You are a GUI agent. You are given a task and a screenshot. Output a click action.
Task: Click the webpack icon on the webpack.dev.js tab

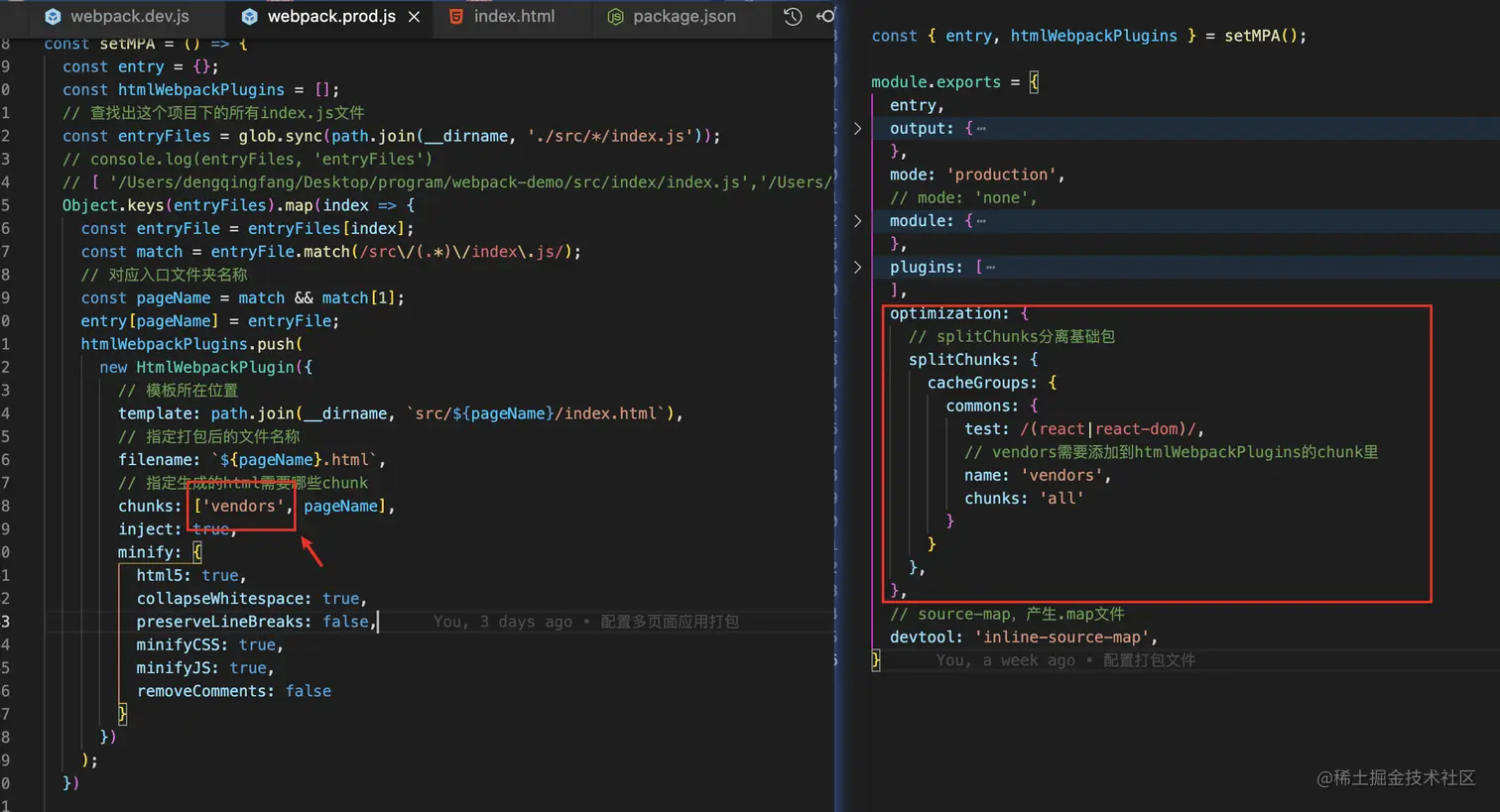[53, 16]
